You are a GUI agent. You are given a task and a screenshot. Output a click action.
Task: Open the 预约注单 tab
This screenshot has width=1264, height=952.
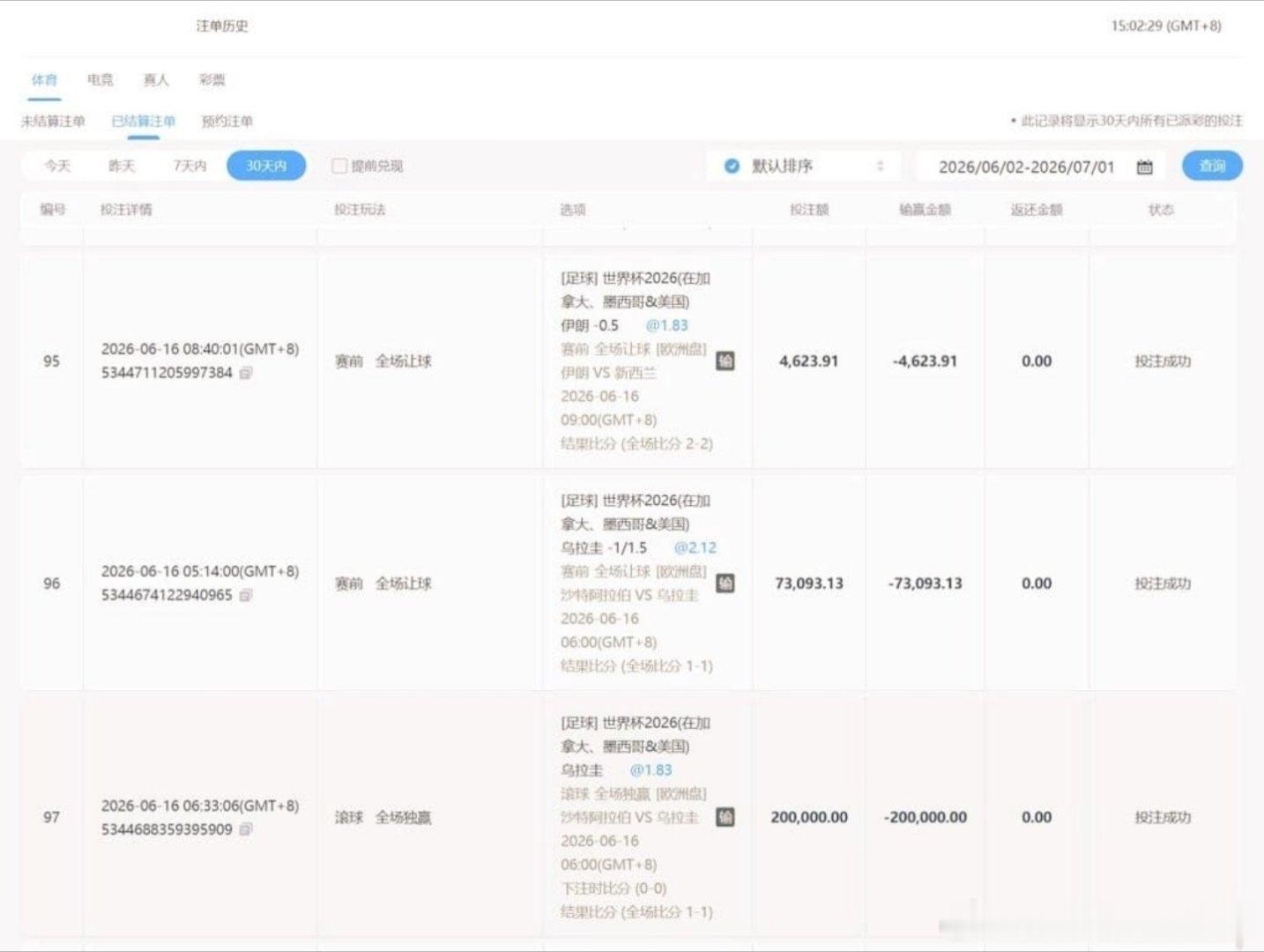pos(227,121)
